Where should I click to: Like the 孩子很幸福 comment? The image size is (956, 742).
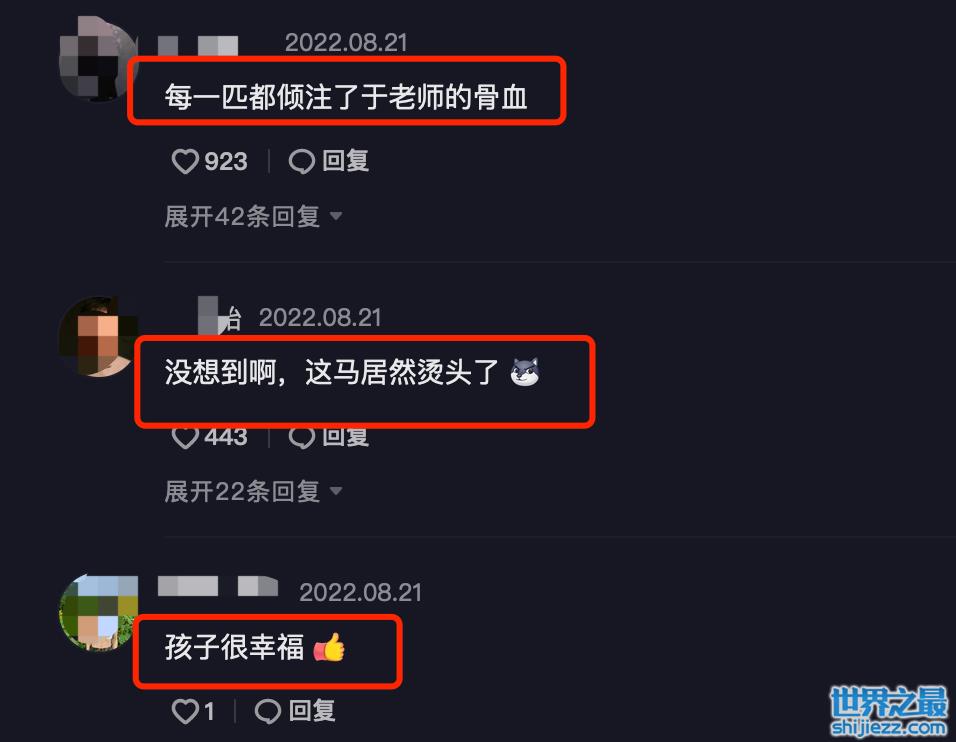click(185, 712)
